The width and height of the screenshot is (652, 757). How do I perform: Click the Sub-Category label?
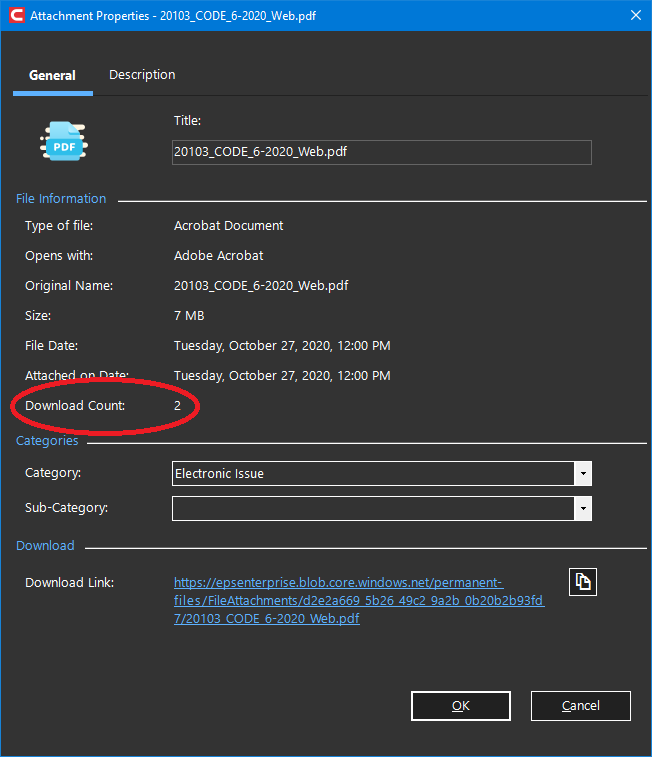tap(67, 508)
